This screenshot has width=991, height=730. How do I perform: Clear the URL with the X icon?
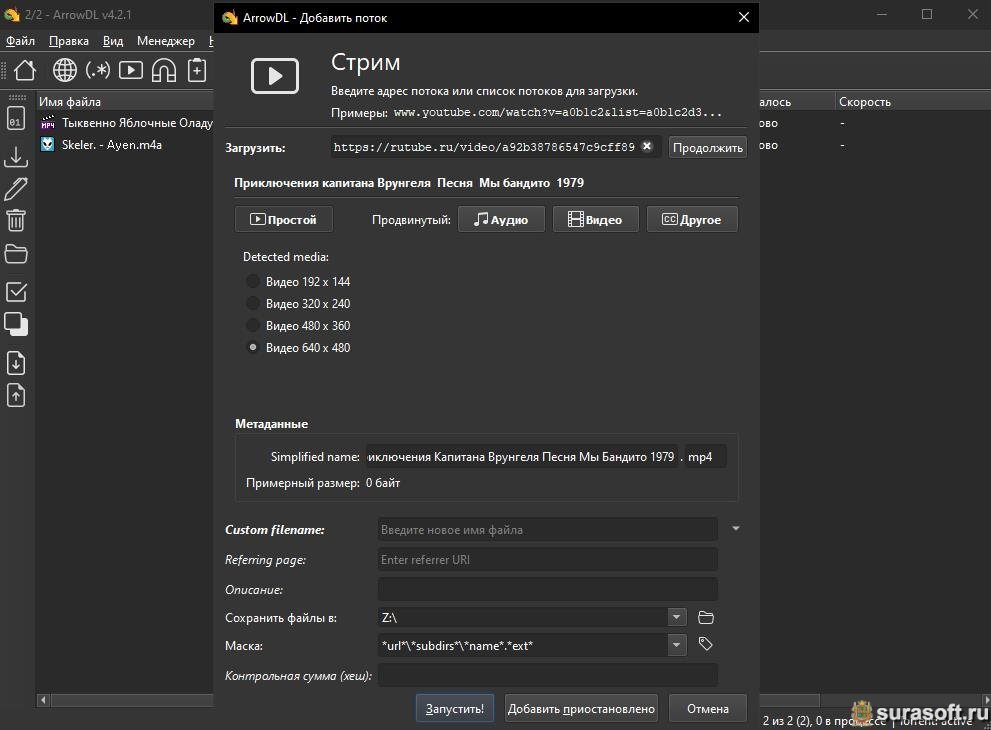(x=647, y=146)
